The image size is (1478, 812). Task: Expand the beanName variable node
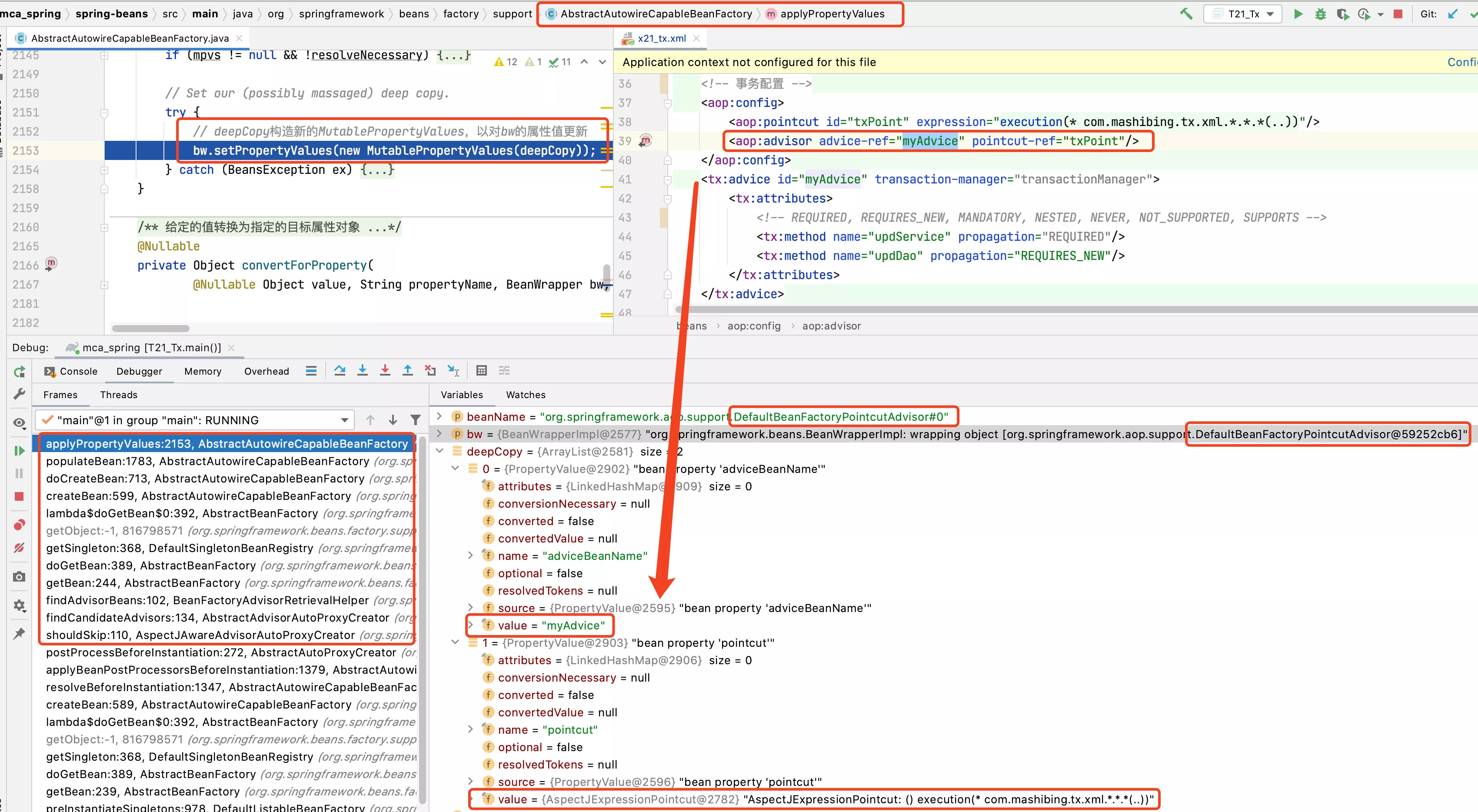point(439,416)
